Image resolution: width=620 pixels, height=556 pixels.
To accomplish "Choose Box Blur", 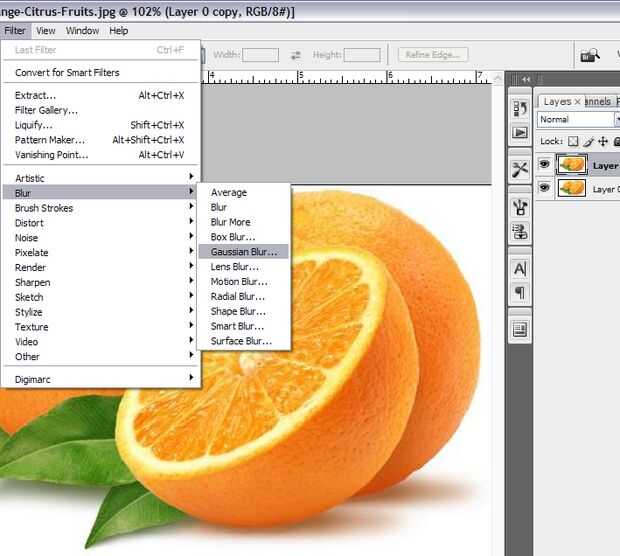I will pyautogui.click(x=244, y=237).
